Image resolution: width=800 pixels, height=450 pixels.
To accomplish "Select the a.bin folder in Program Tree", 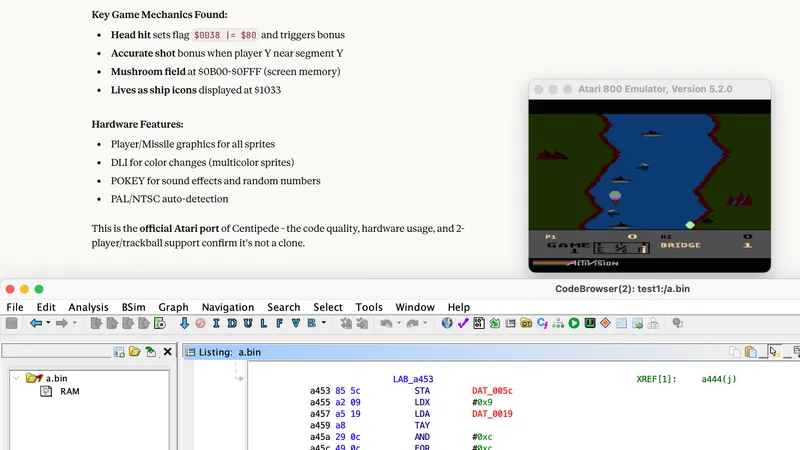I will click(47, 378).
